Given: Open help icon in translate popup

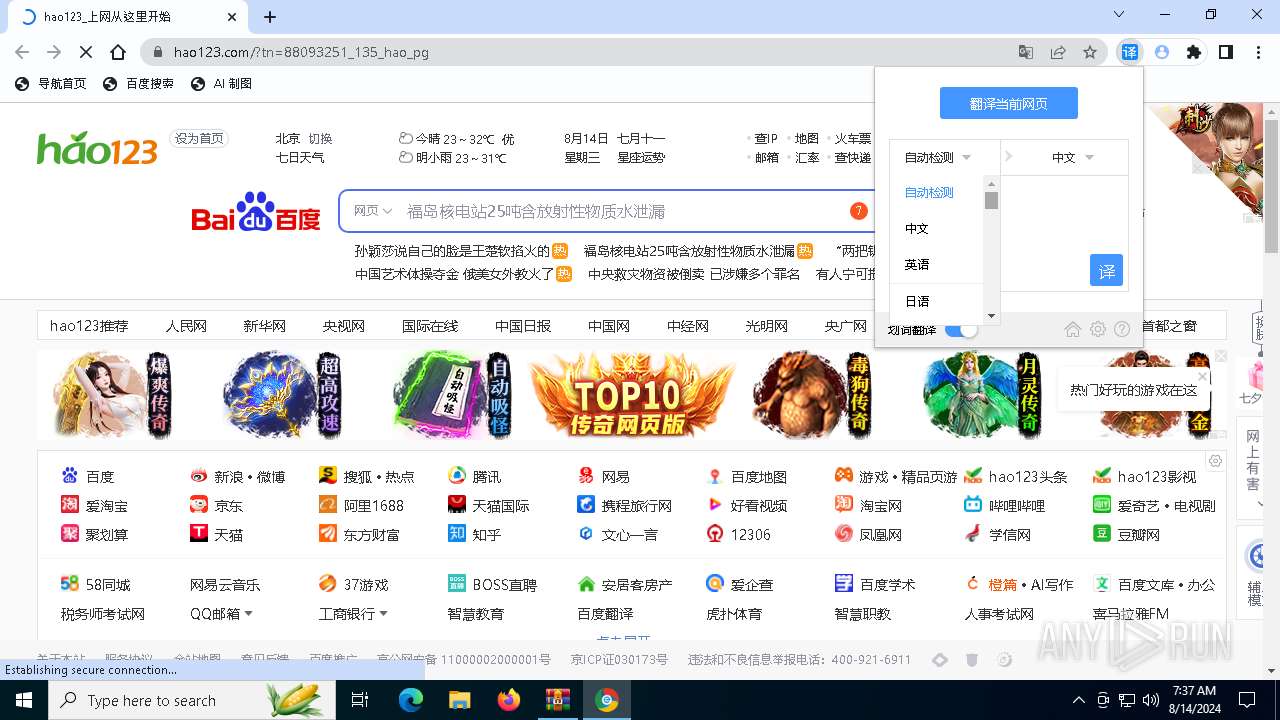Looking at the screenshot, I should tap(1122, 329).
